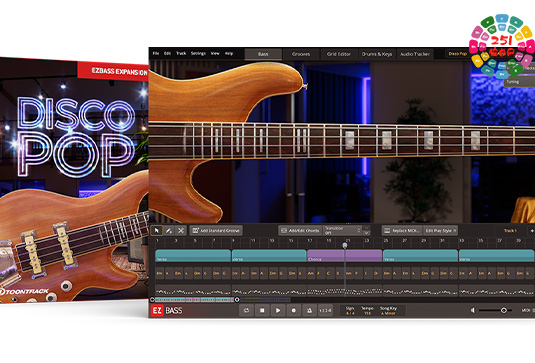Open the Edit menu
The image size is (535, 363).
168,54
